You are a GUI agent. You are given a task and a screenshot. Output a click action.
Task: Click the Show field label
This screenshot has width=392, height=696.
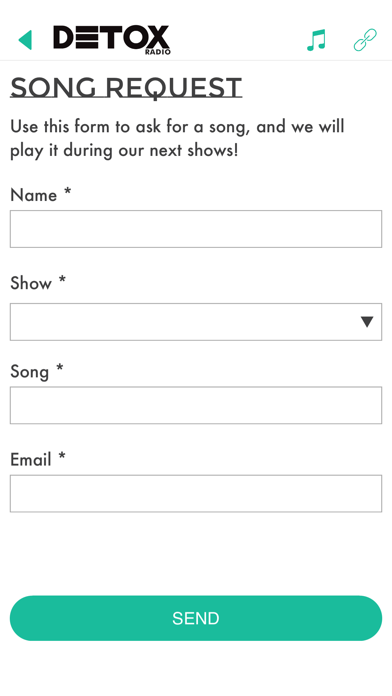pyautogui.click(x=31, y=283)
